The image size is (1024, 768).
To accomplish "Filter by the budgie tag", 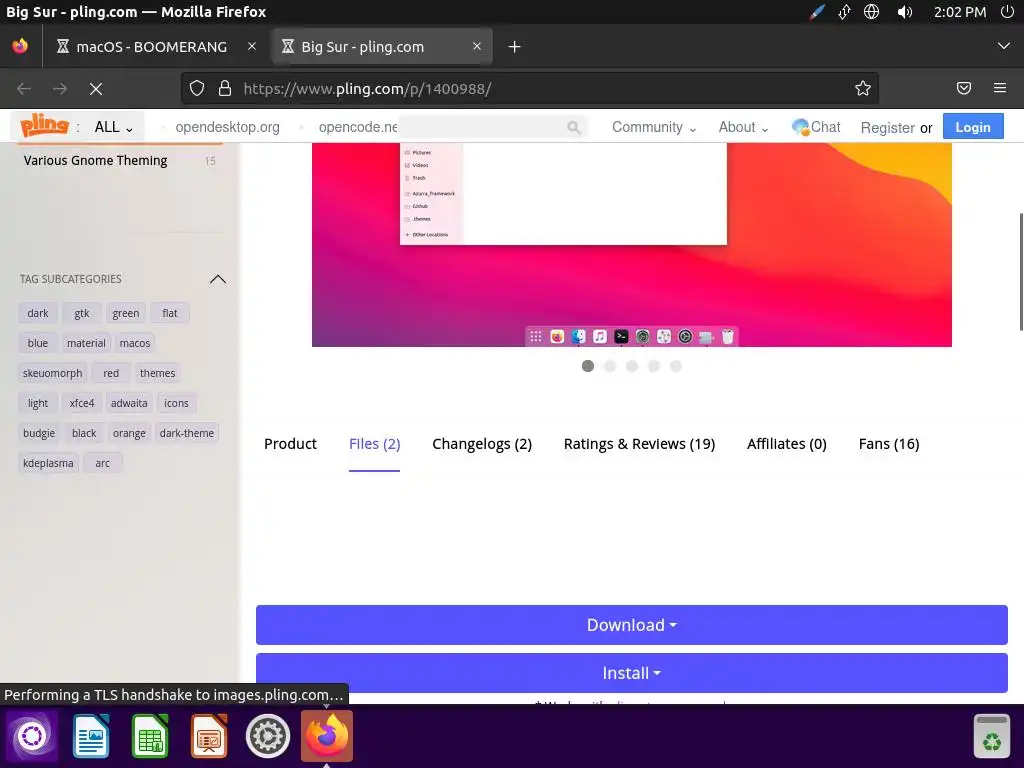I will click(39, 434).
